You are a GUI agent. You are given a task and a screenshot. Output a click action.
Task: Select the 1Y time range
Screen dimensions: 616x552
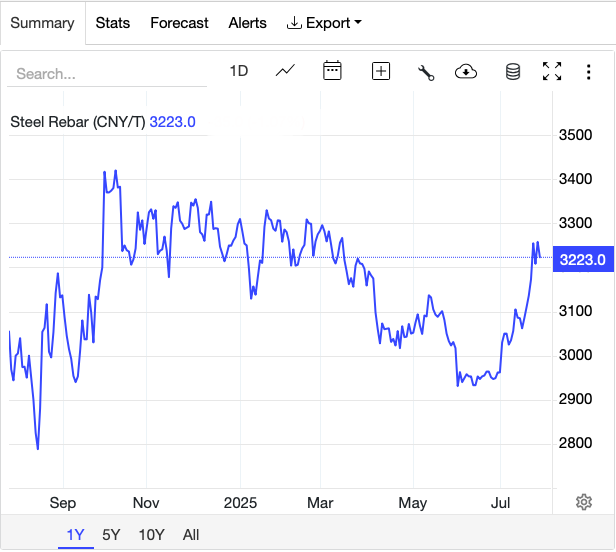coord(75,535)
